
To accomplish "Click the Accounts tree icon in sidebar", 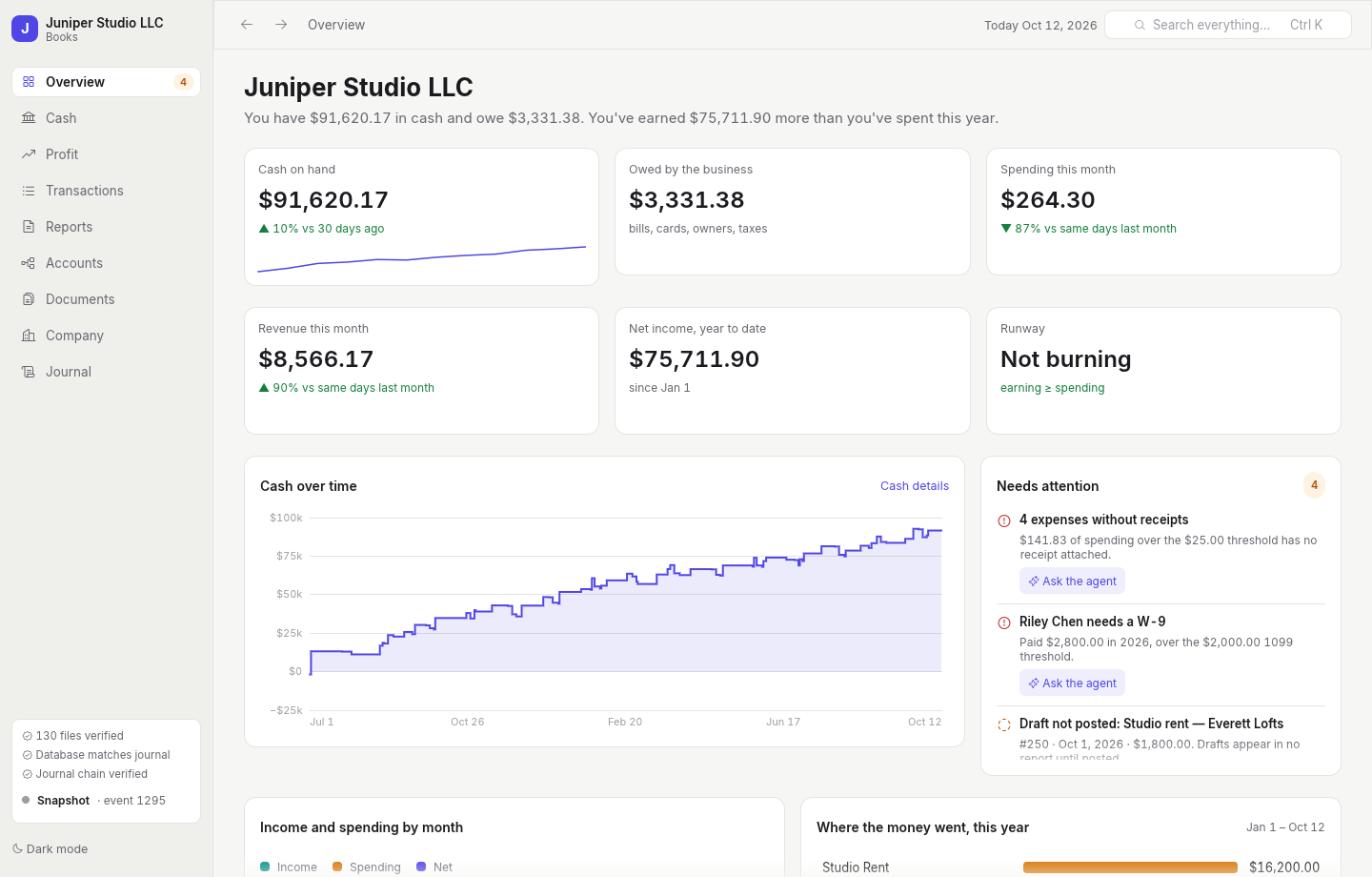I will coord(29,263).
